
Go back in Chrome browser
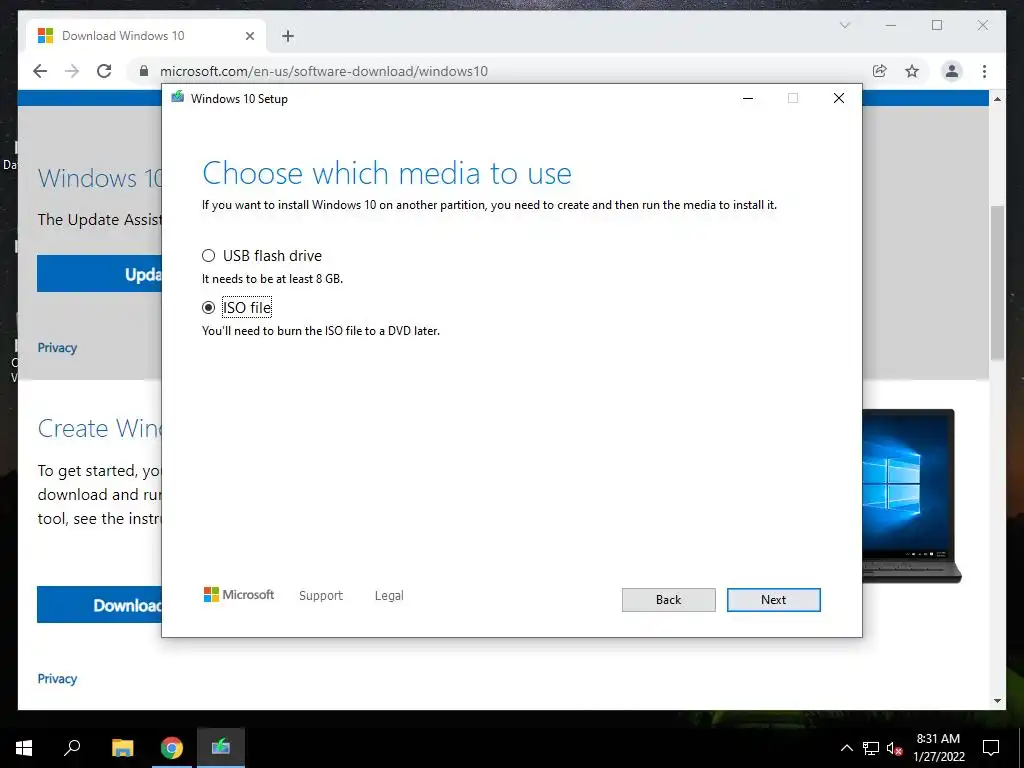pos(40,71)
